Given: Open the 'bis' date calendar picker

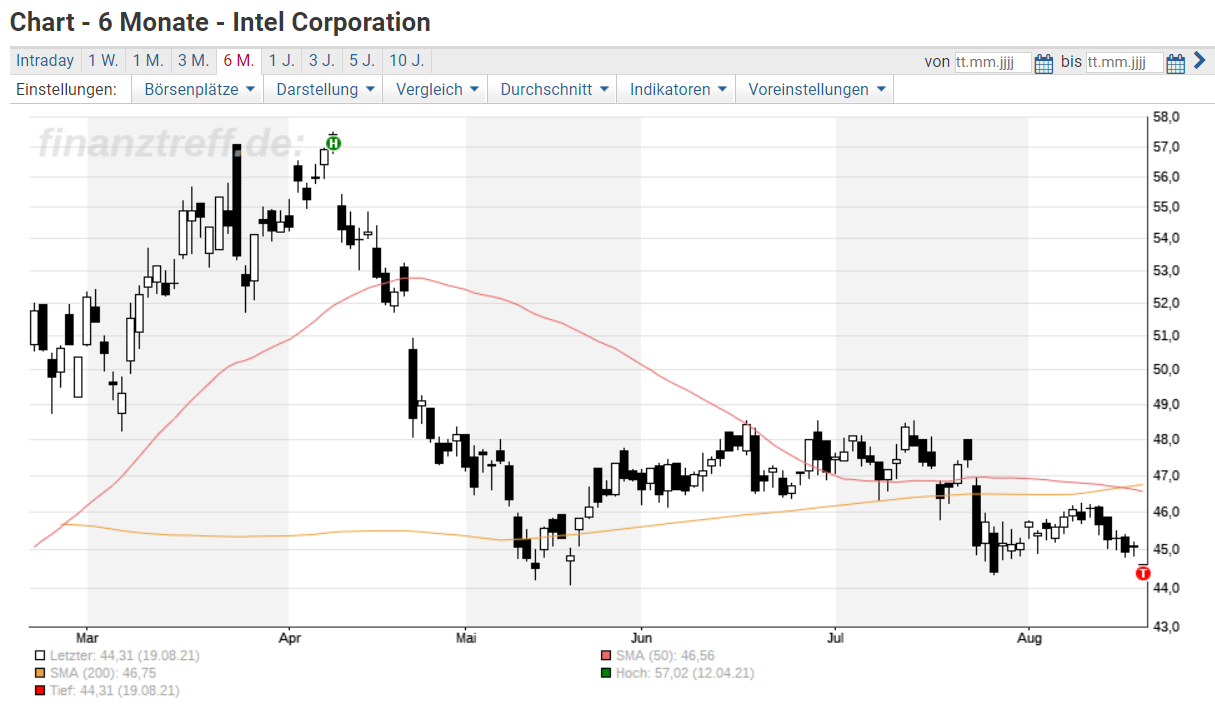Looking at the screenshot, I should pos(1176,63).
